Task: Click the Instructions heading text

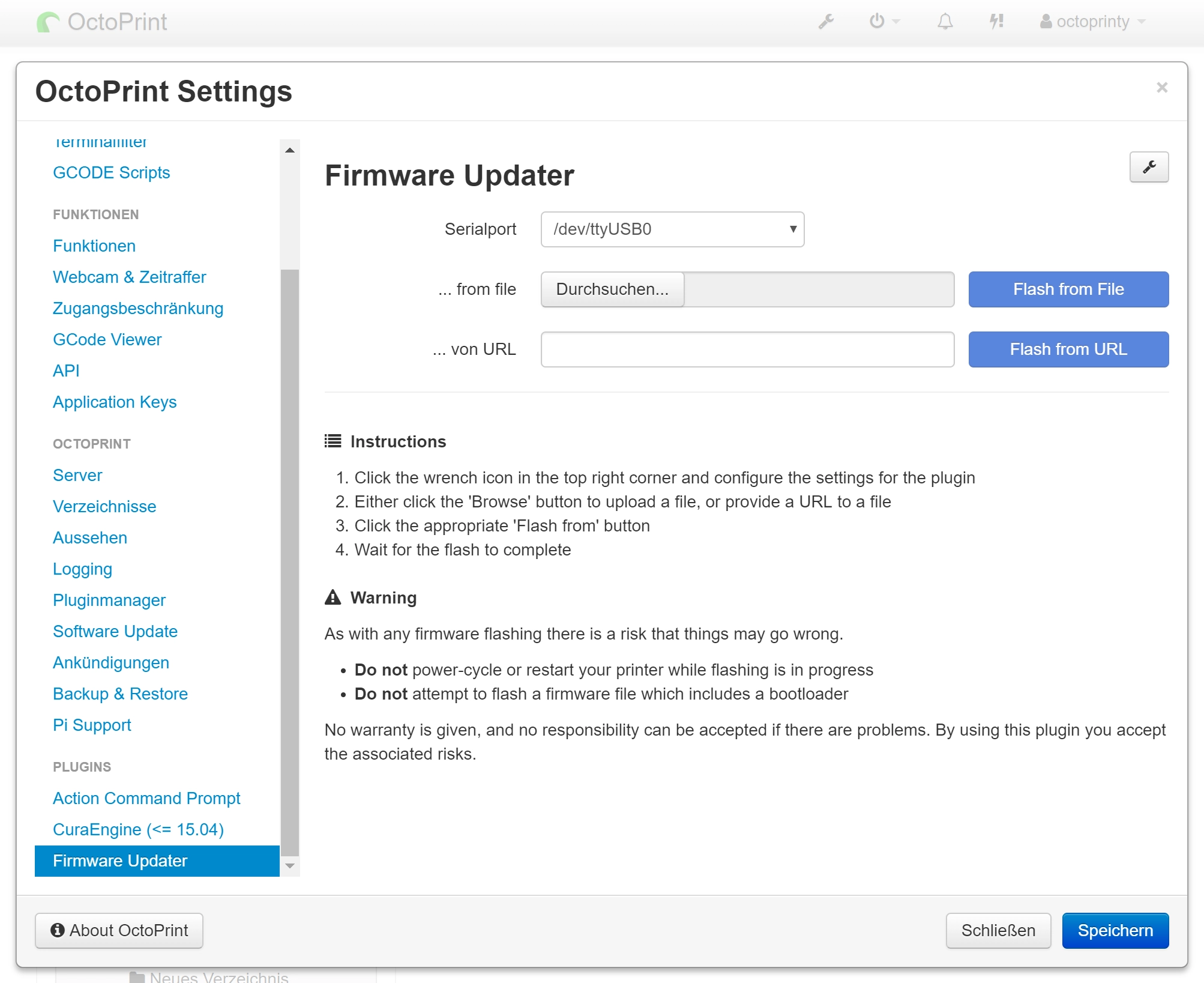Action: (398, 442)
